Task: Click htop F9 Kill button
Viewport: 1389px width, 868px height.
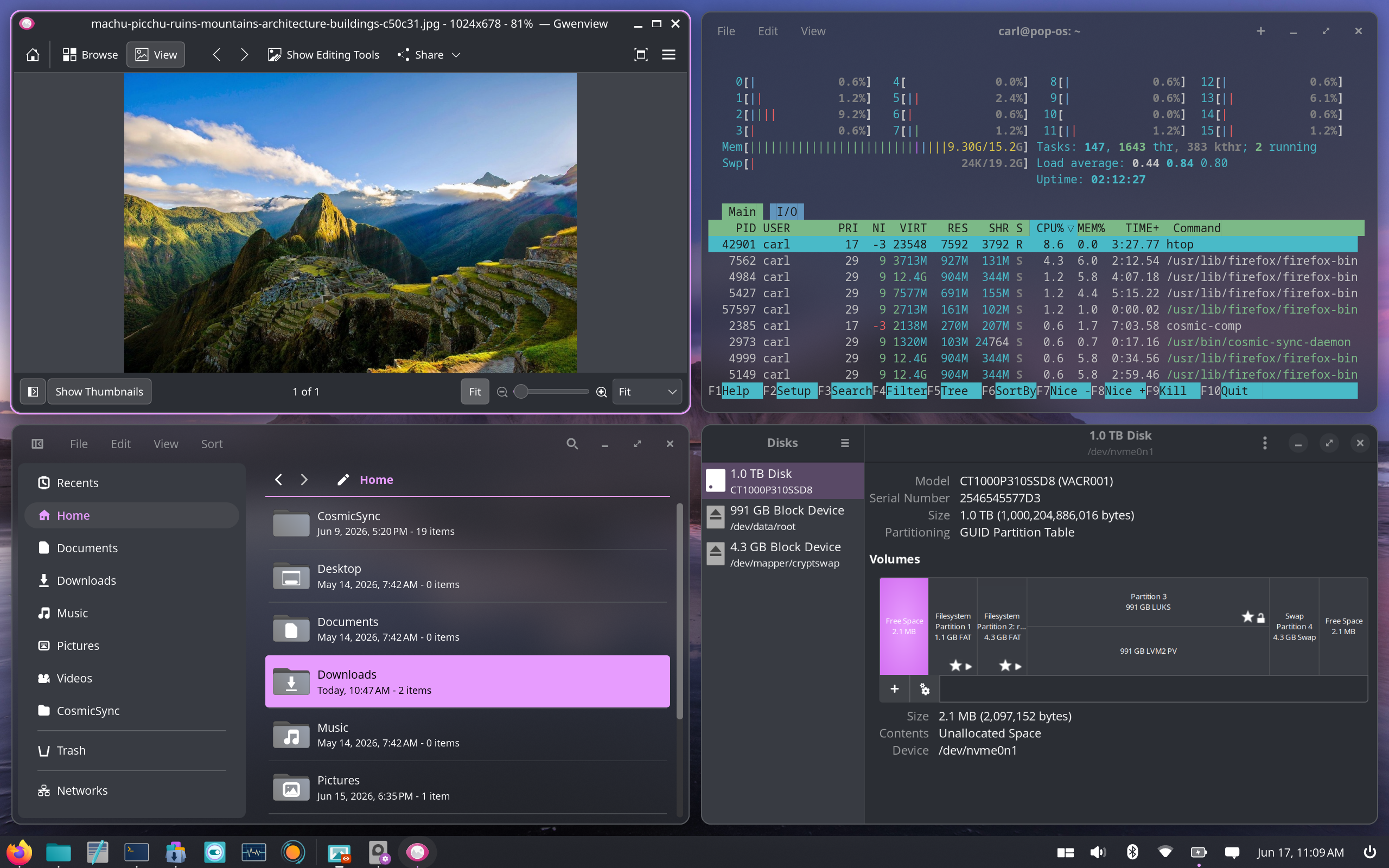Action: (x=1173, y=391)
